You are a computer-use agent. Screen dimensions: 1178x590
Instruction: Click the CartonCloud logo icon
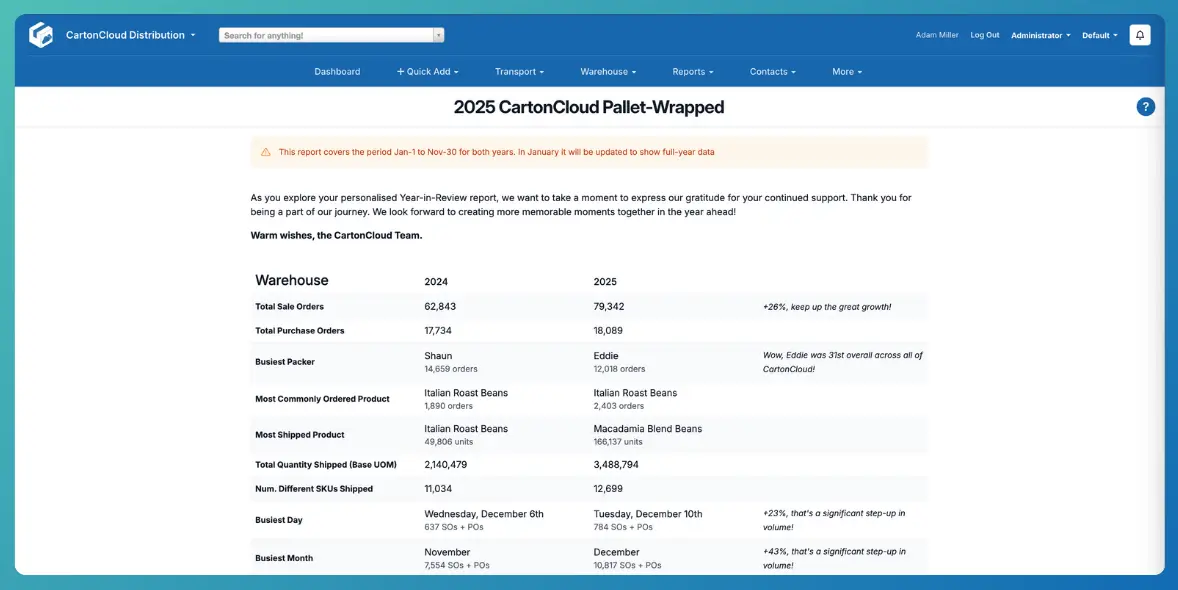pos(41,35)
